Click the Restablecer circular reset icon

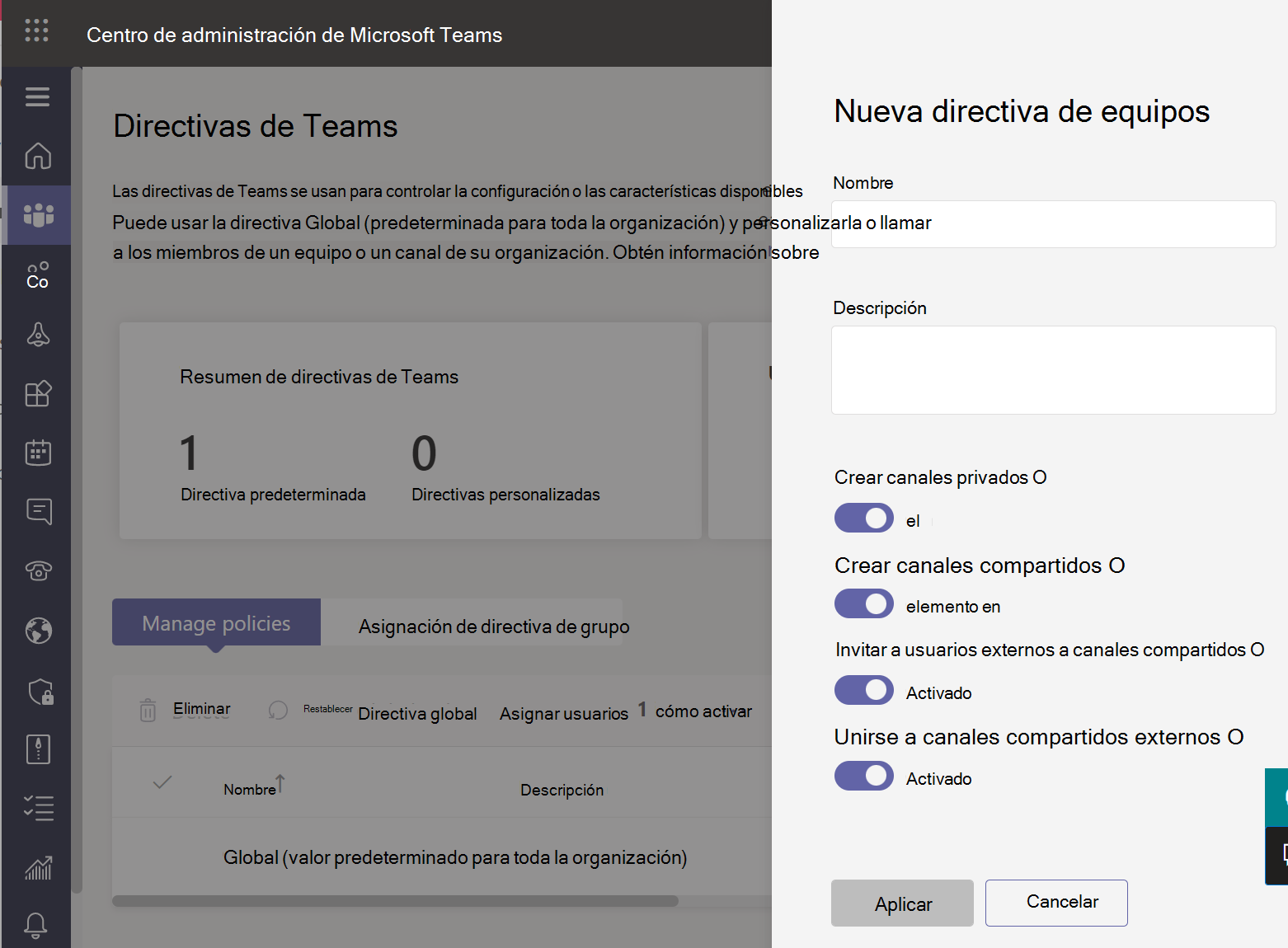click(x=279, y=710)
